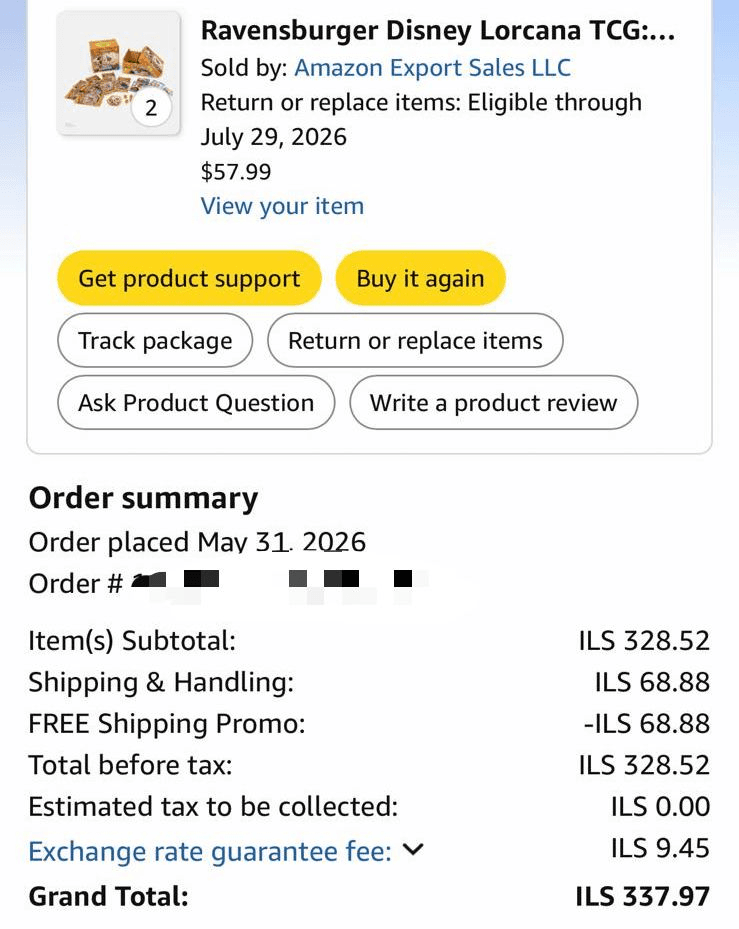Follow the View your item link
Image resolution: width=739 pixels, height=929 pixels.
pyautogui.click(x=282, y=206)
